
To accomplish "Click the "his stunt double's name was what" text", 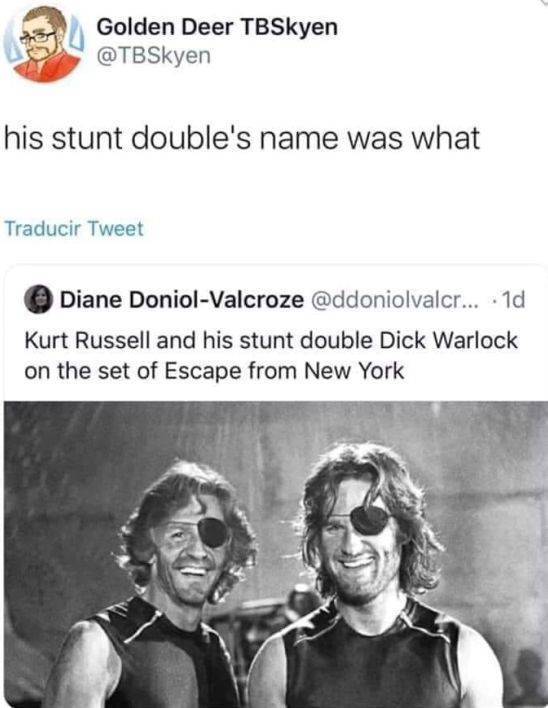I will [x=242, y=137].
